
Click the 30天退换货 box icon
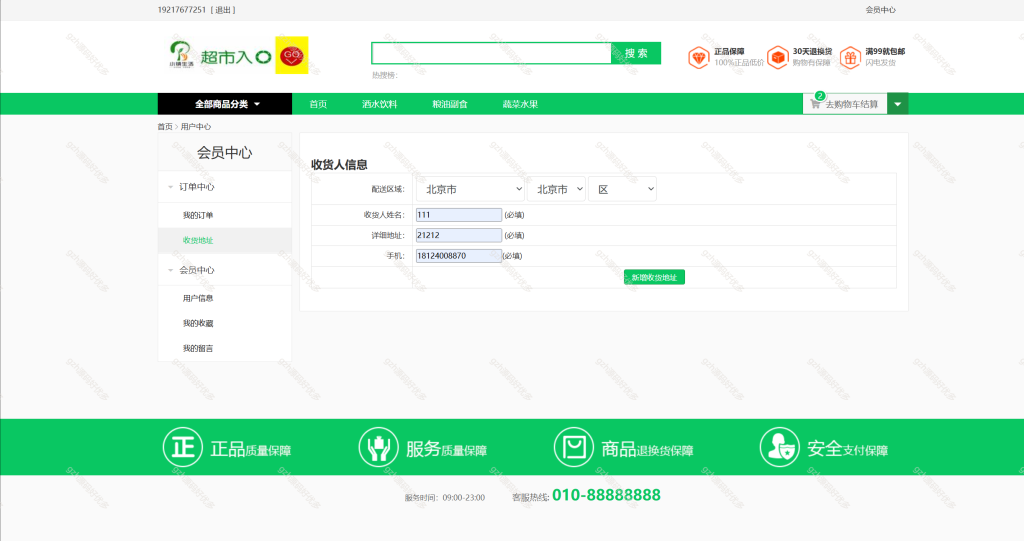[x=777, y=57]
